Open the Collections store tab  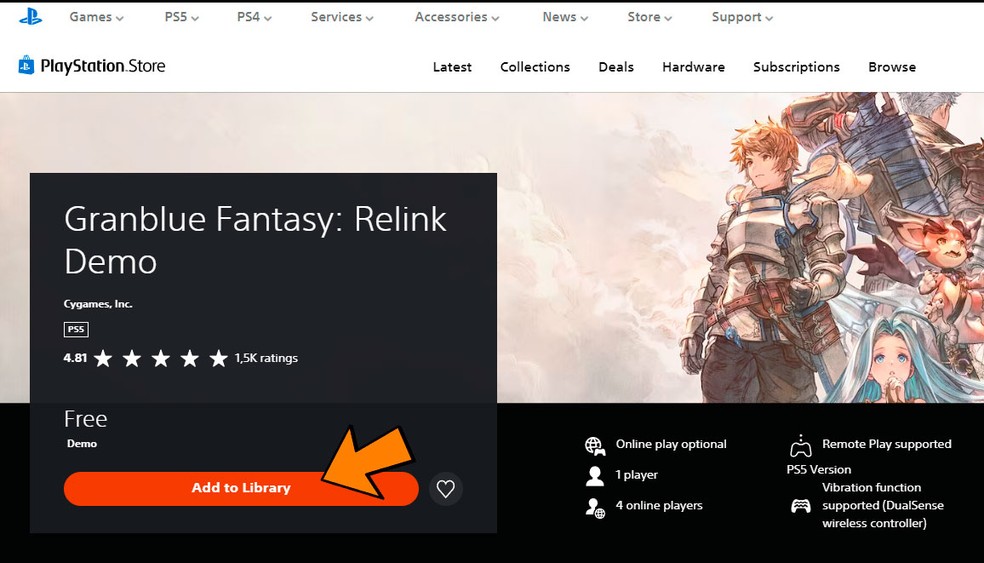(535, 67)
